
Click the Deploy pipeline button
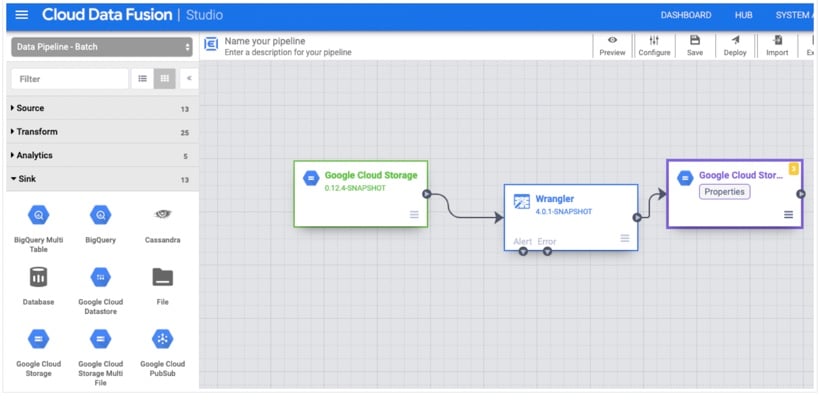735,46
